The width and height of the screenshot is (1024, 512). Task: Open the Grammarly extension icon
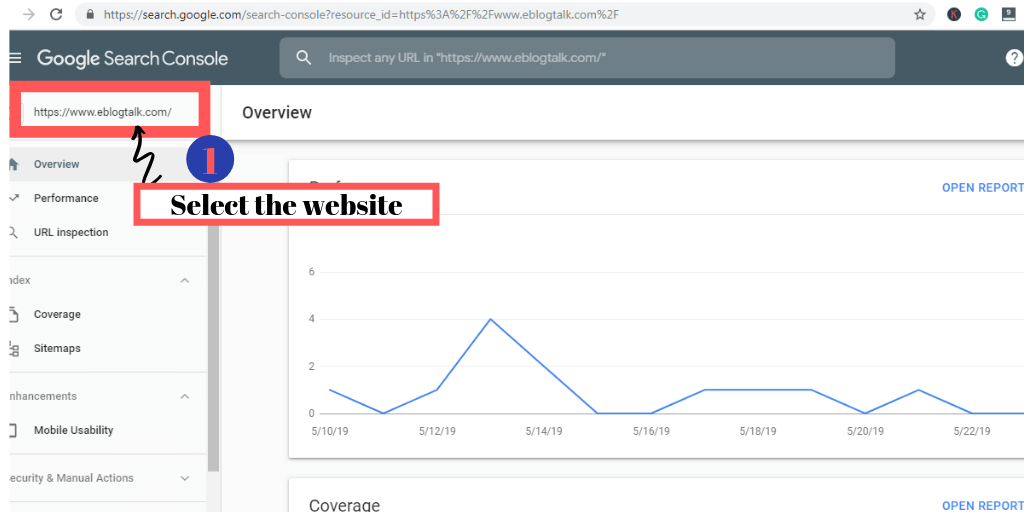(981, 14)
